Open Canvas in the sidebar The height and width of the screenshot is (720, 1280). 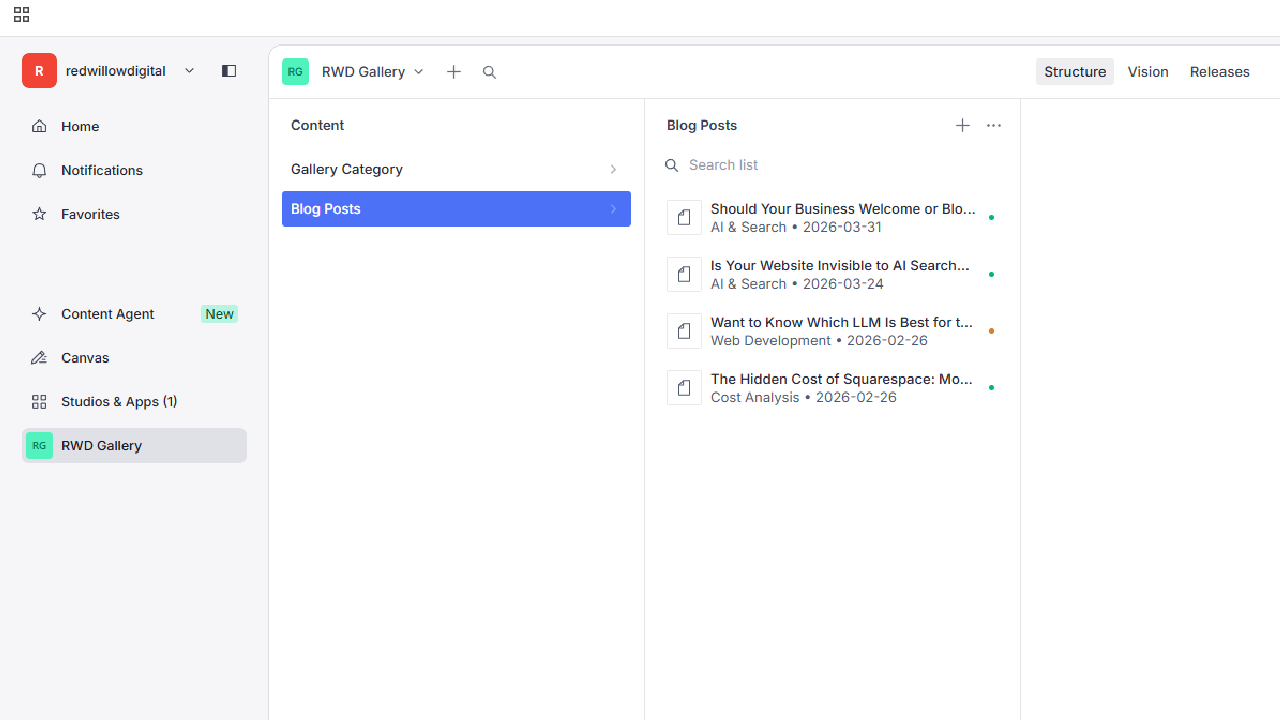tap(134, 358)
